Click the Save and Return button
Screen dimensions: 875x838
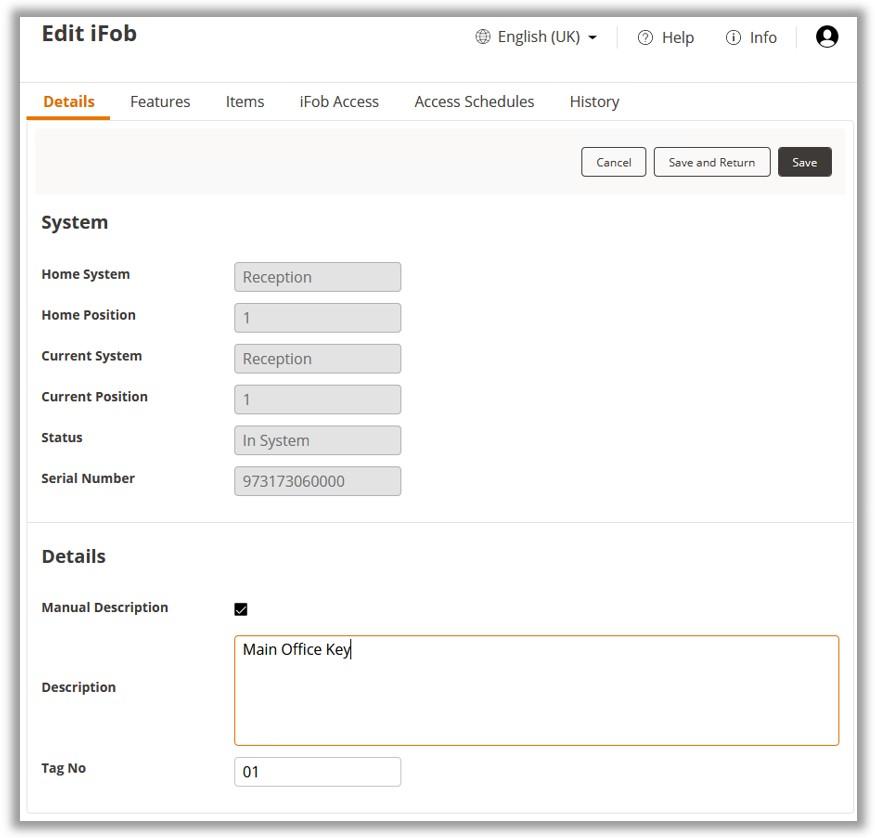click(711, 162)
